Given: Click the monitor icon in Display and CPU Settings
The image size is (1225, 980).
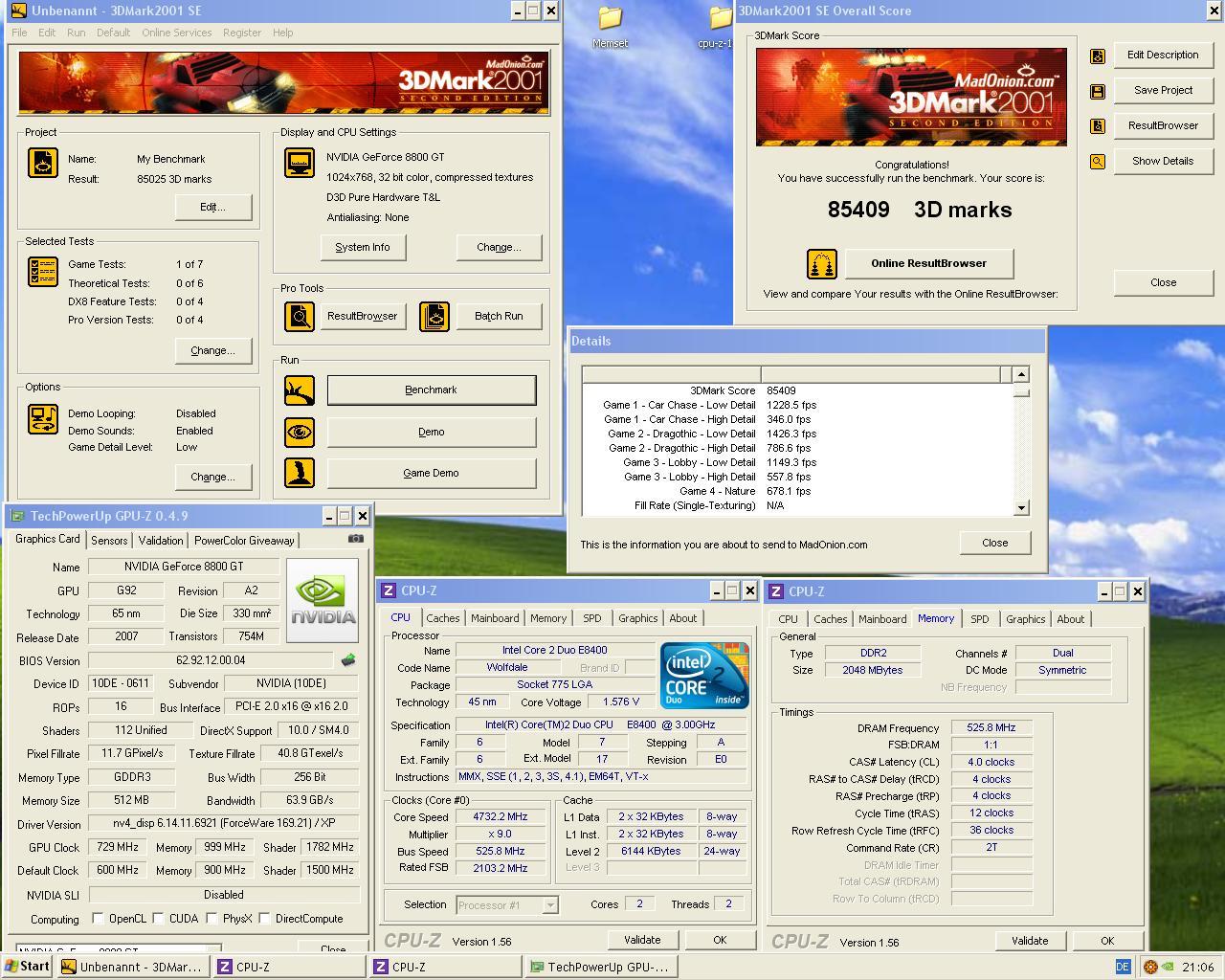Looking at the screenshot, I should [x=300, y=163].
